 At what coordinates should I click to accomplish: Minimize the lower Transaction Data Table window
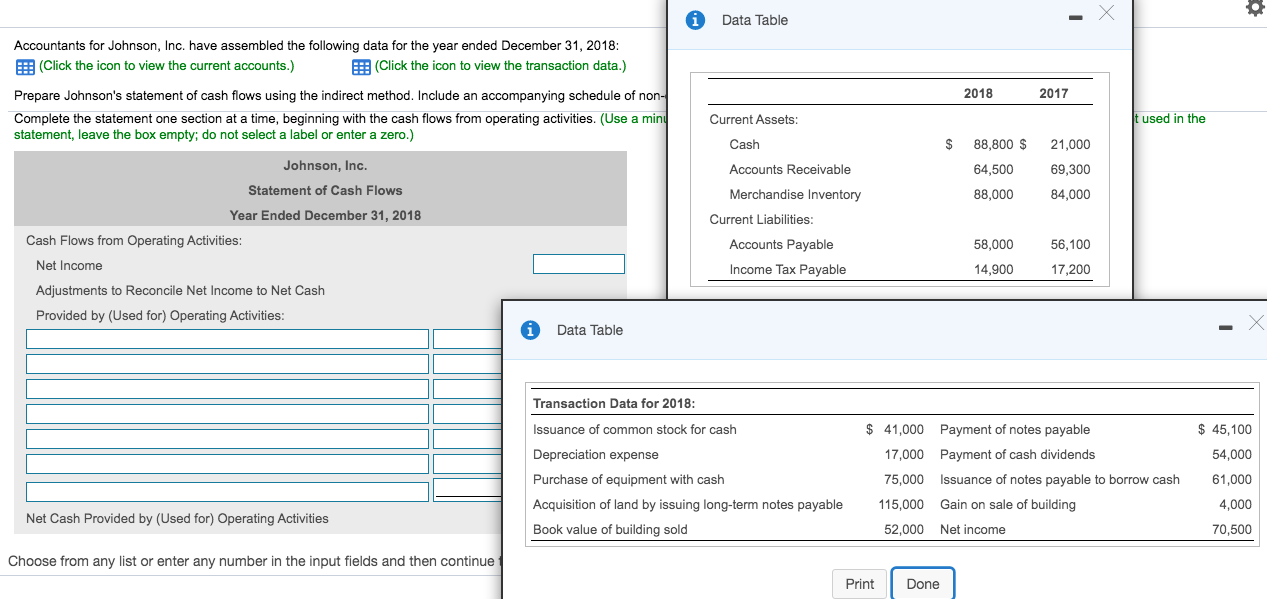(x=1226, y=327)
